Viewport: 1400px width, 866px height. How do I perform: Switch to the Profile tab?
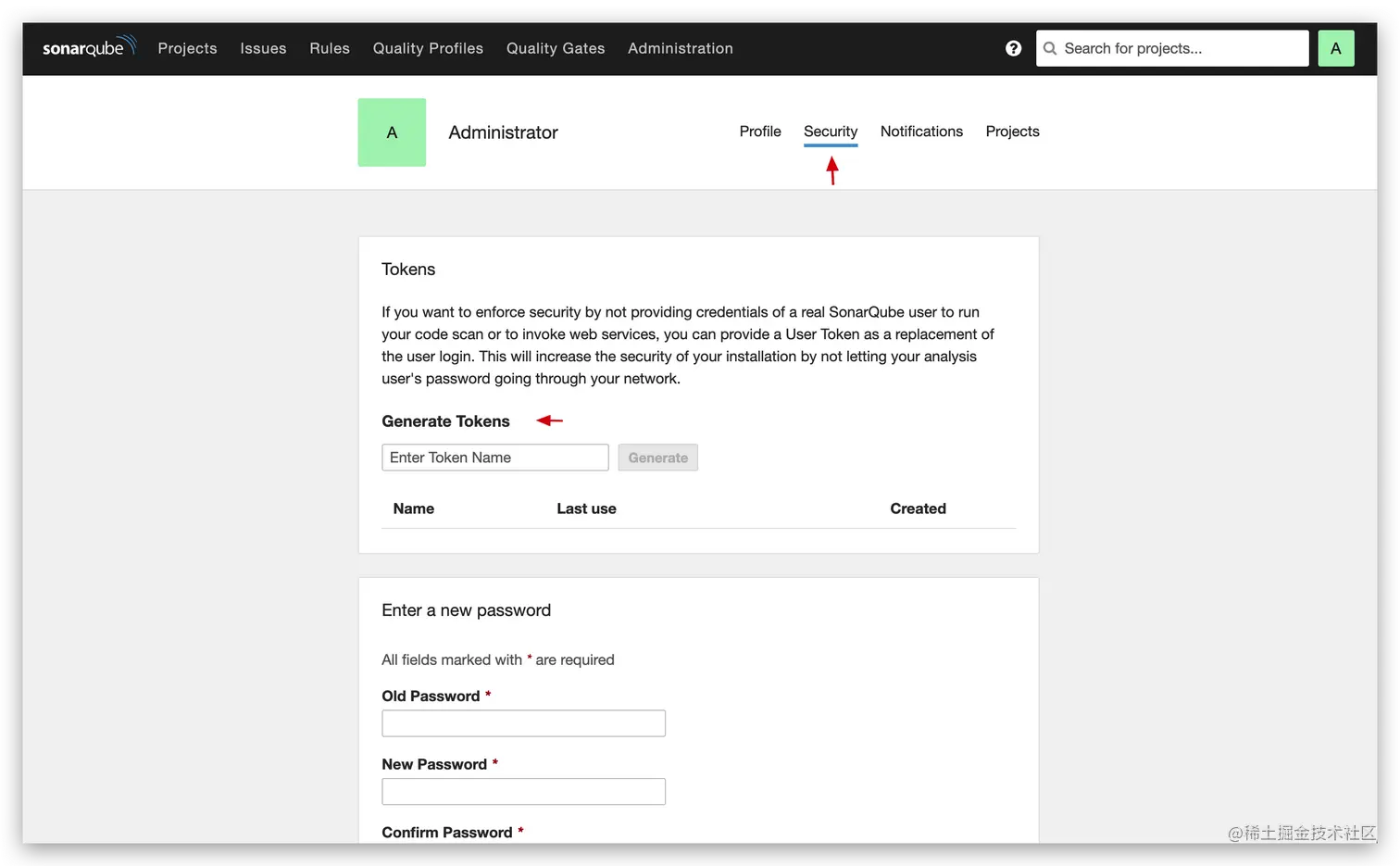click(760, 132)
